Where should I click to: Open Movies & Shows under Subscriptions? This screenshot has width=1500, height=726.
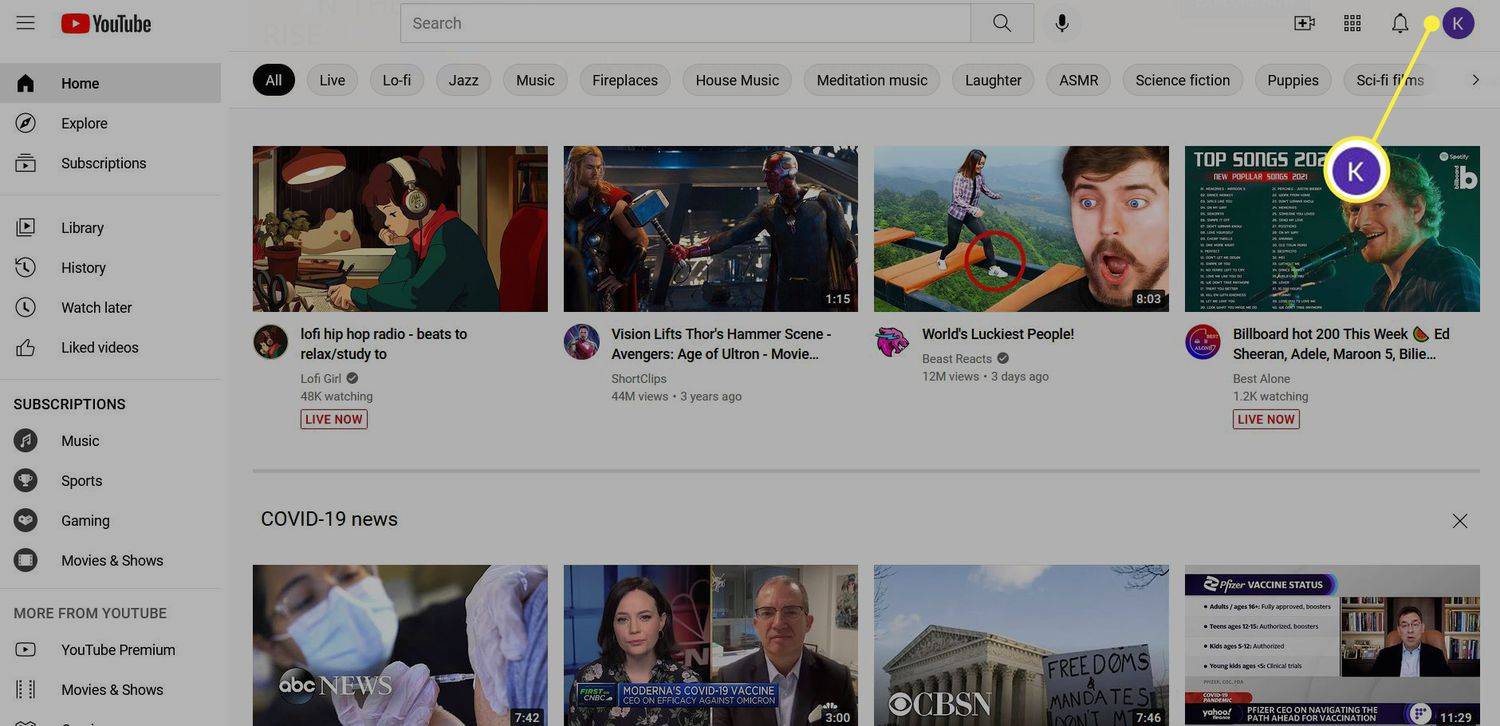click(110, 561)
